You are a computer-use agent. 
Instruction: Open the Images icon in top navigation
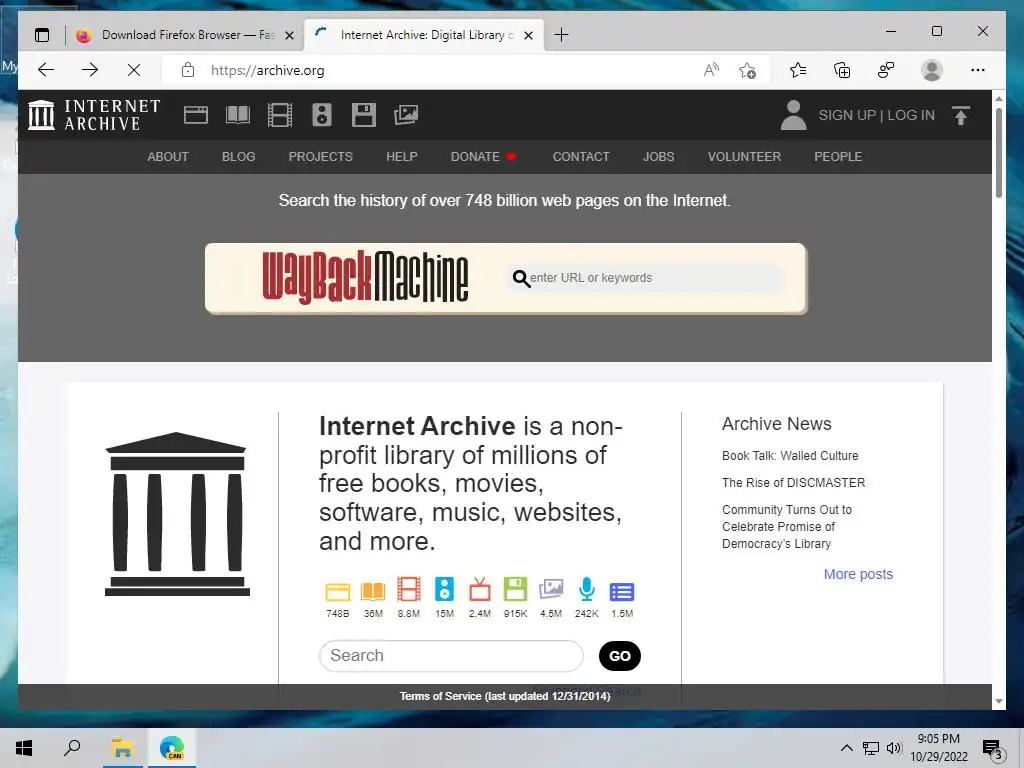point(406,115)
